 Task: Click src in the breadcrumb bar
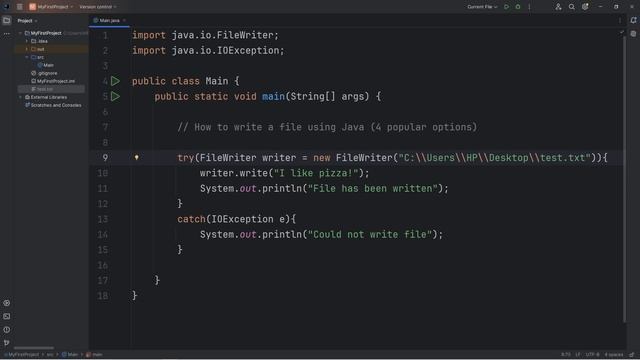[50, 355]
